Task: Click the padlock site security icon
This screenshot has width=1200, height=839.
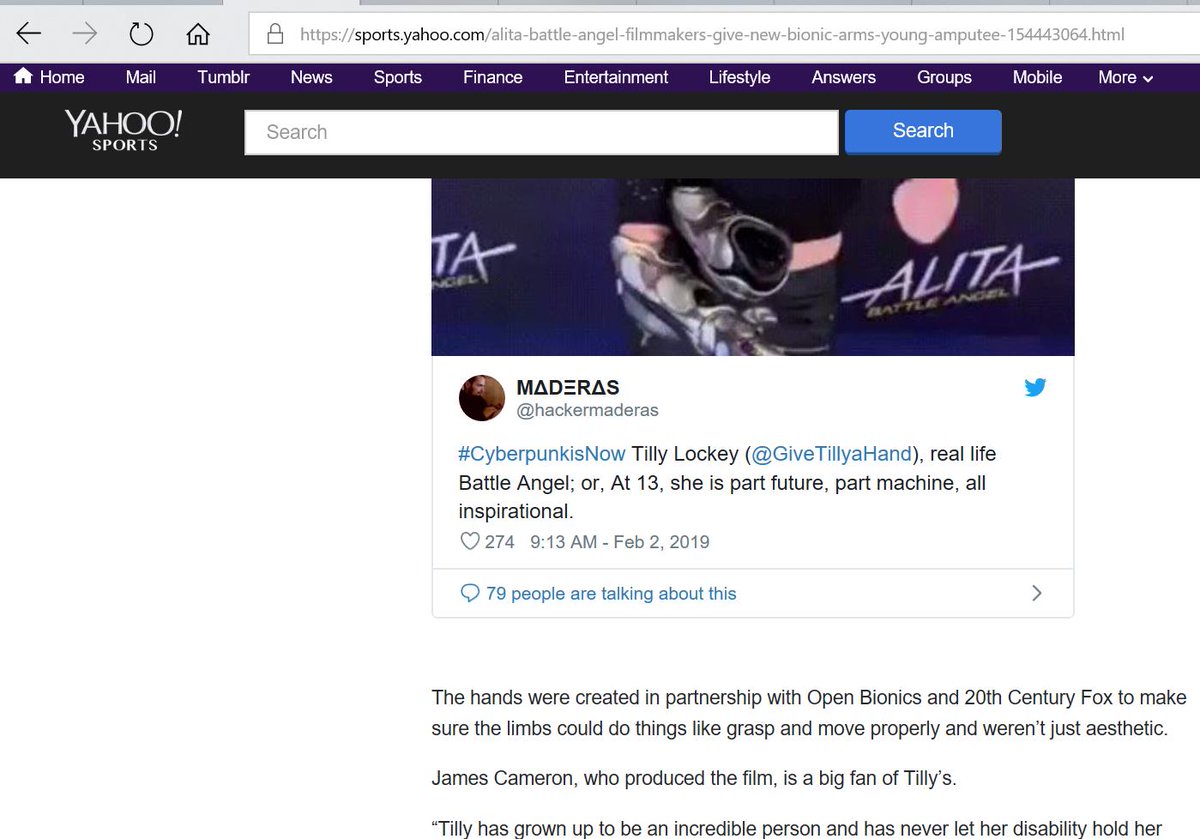Action: click(x=276, y=35)
